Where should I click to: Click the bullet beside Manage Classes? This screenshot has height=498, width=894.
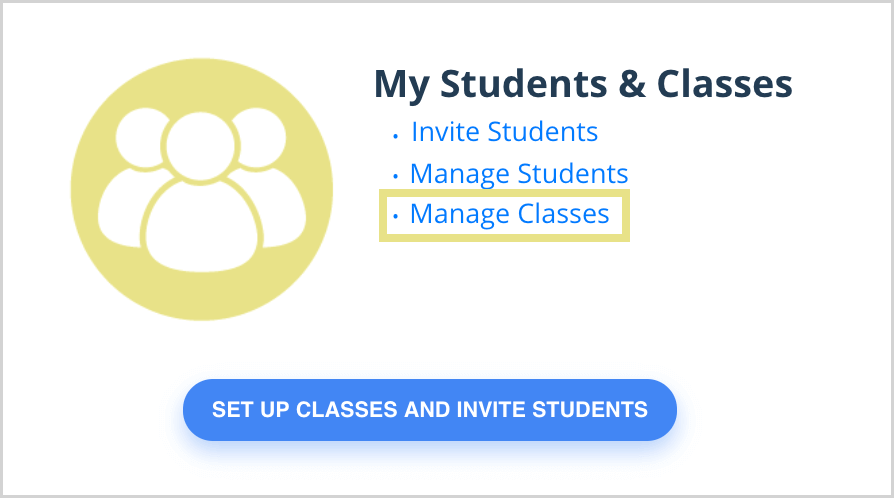pyautogui.click(x=395, y=217)
